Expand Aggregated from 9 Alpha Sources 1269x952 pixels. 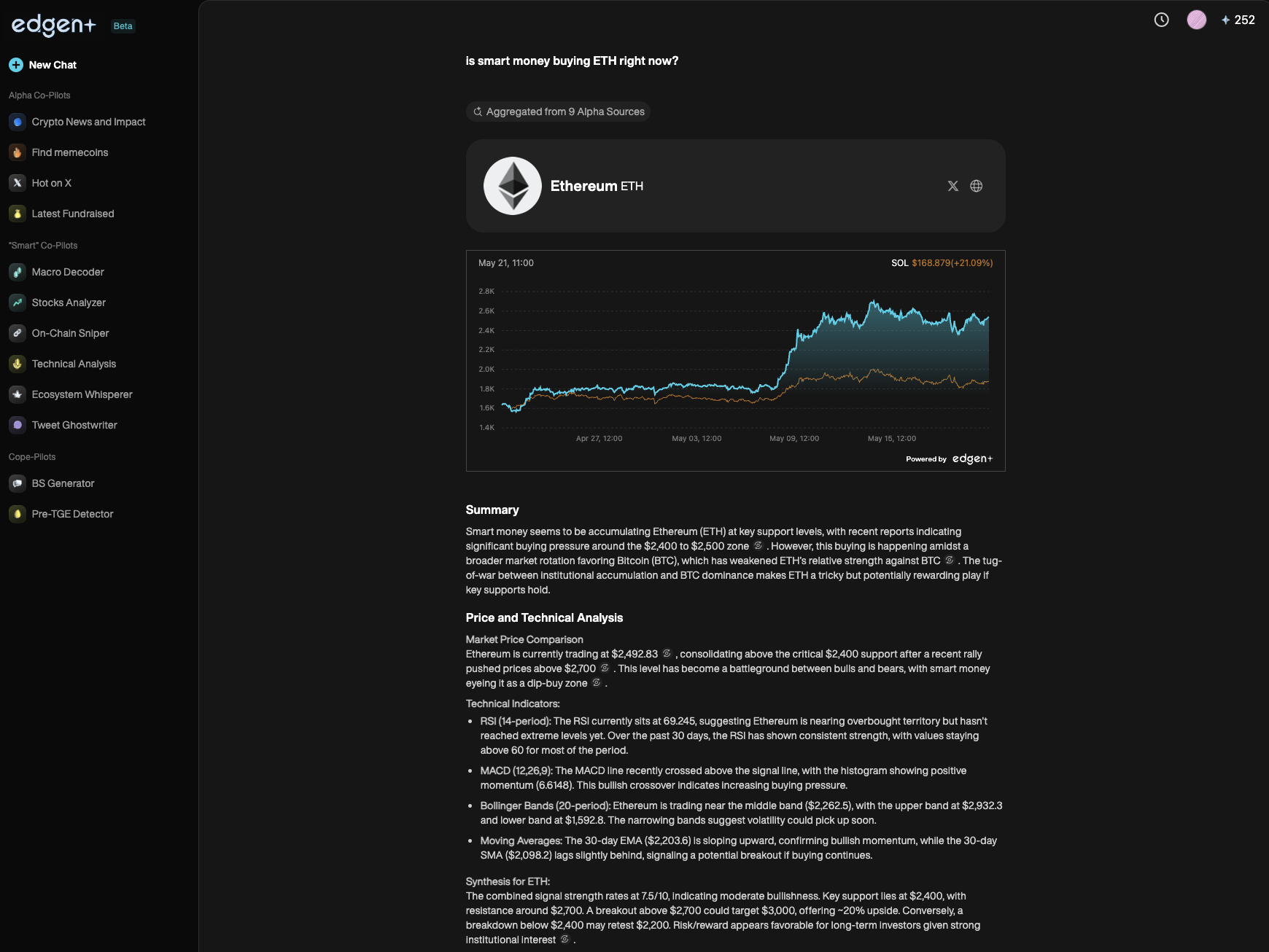point(558,112)
